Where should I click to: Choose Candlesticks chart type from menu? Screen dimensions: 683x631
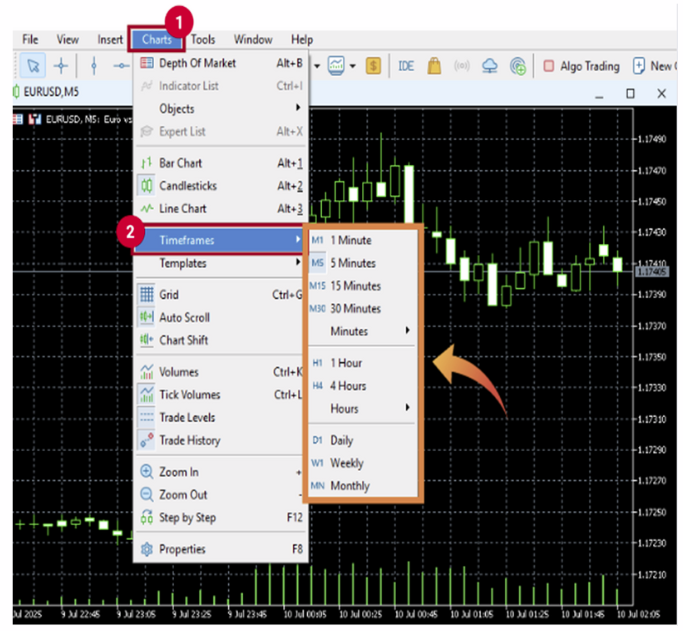(x=187, y=186)
